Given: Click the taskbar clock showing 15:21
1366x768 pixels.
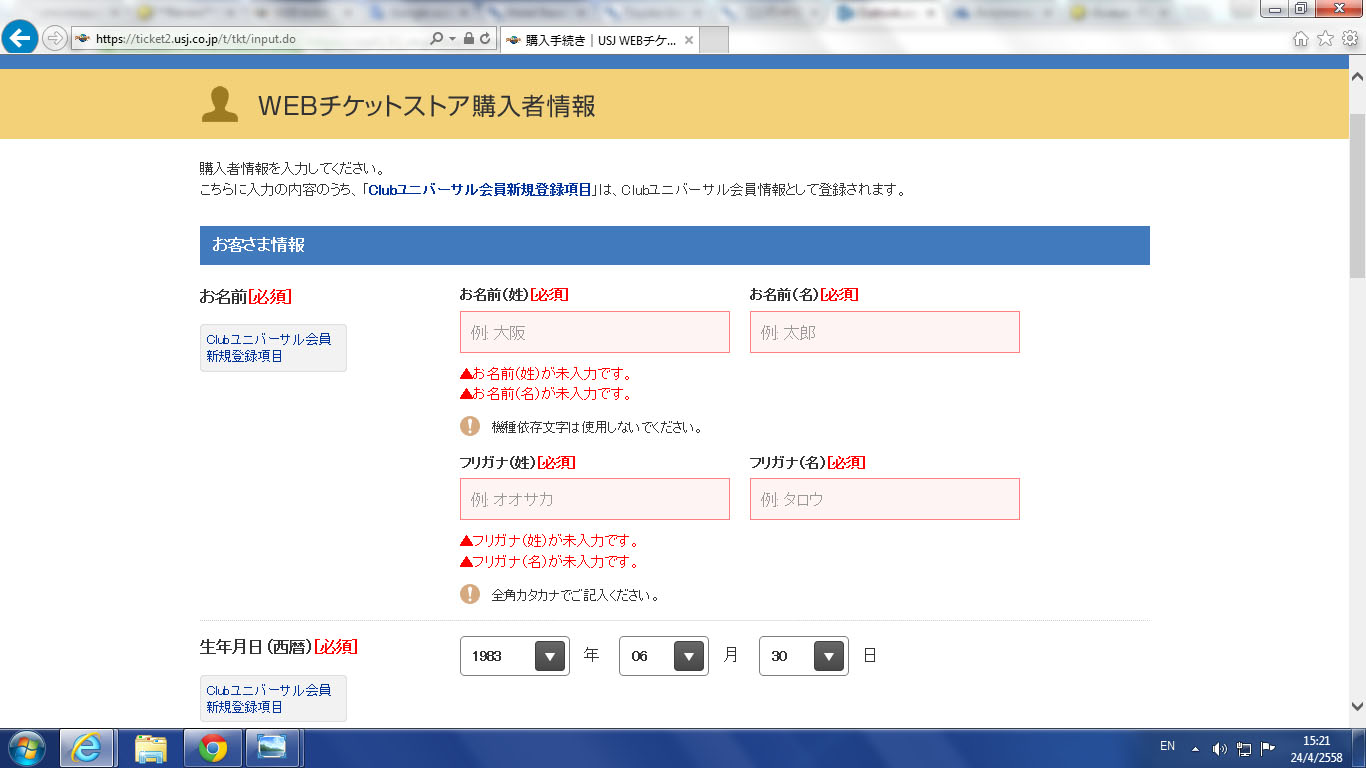Looking at the screenshot, I should pos(1316,749).
